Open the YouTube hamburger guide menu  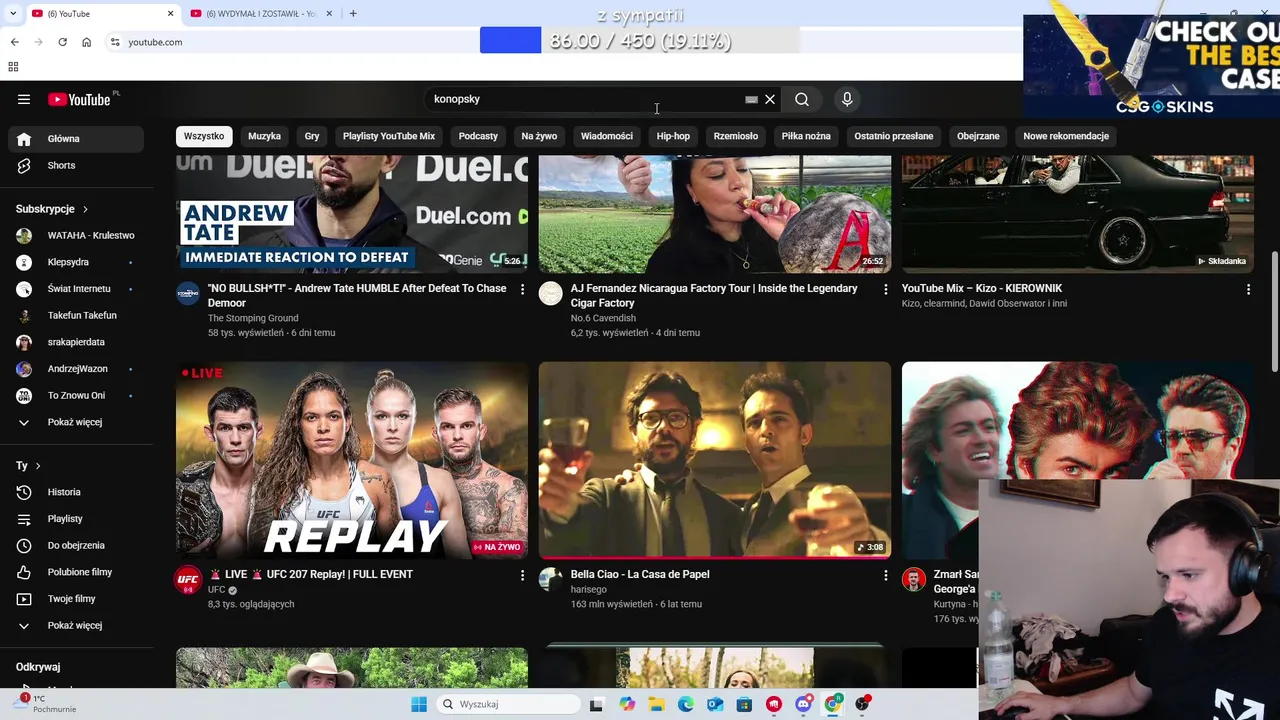(24, 99)
